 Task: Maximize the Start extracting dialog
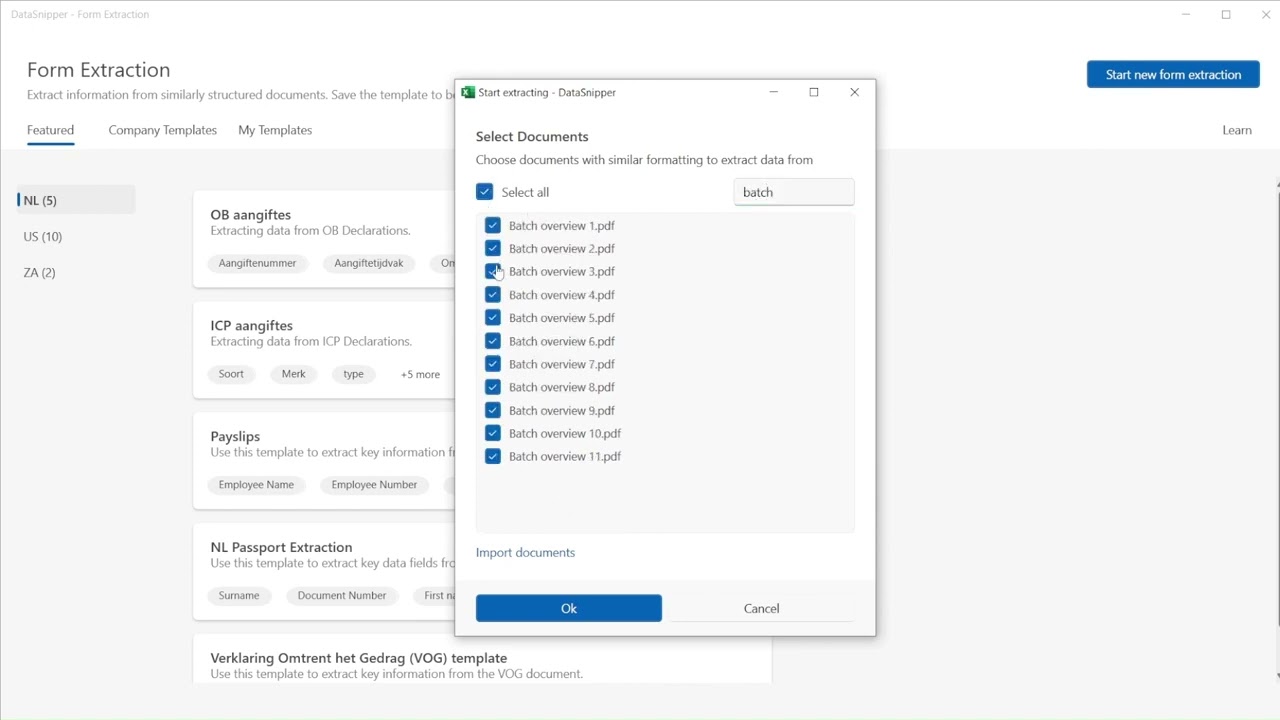click(814, 92)
